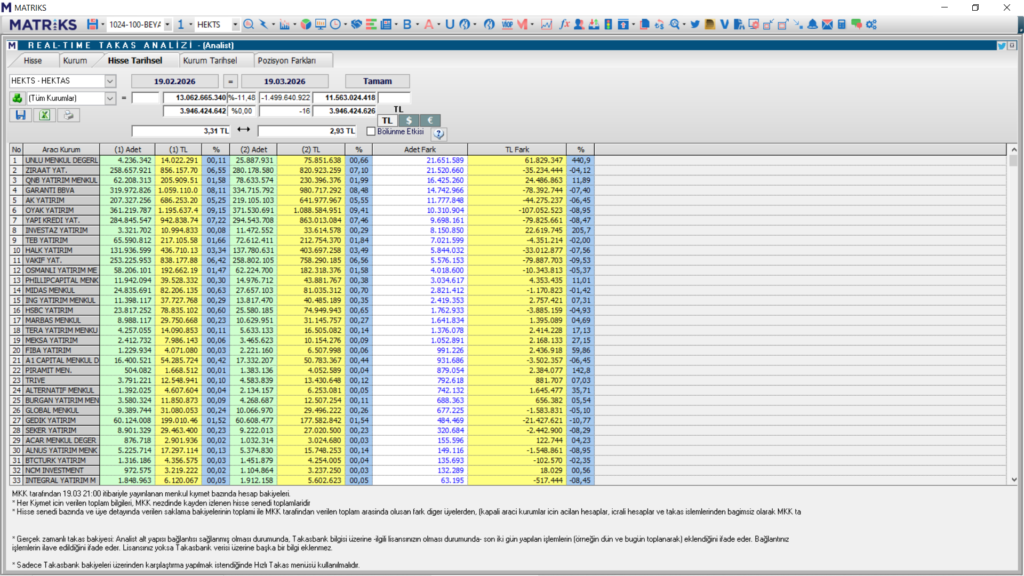Open the end date 19.03.2026 picker
Image resolution: width=1024 pixels, height=576 pixels.
[285, 81]
